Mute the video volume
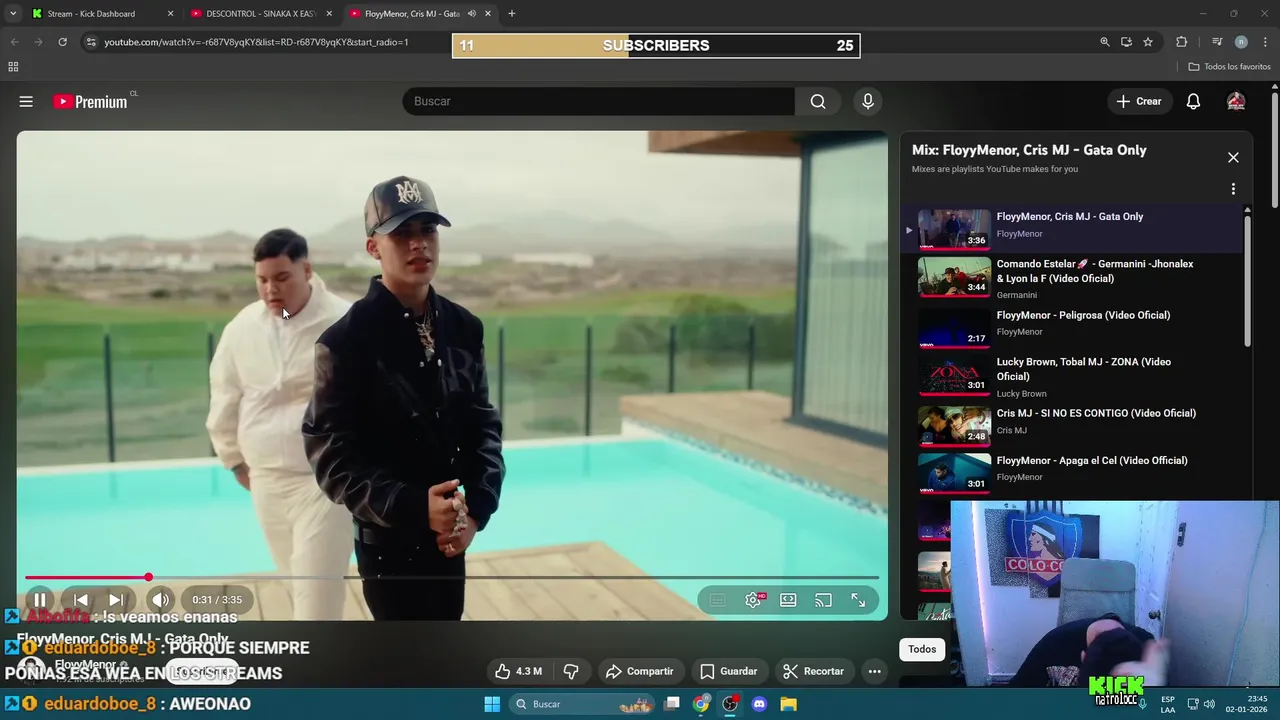Screen dimensions: 1280x720 click(x=160, y=600)
